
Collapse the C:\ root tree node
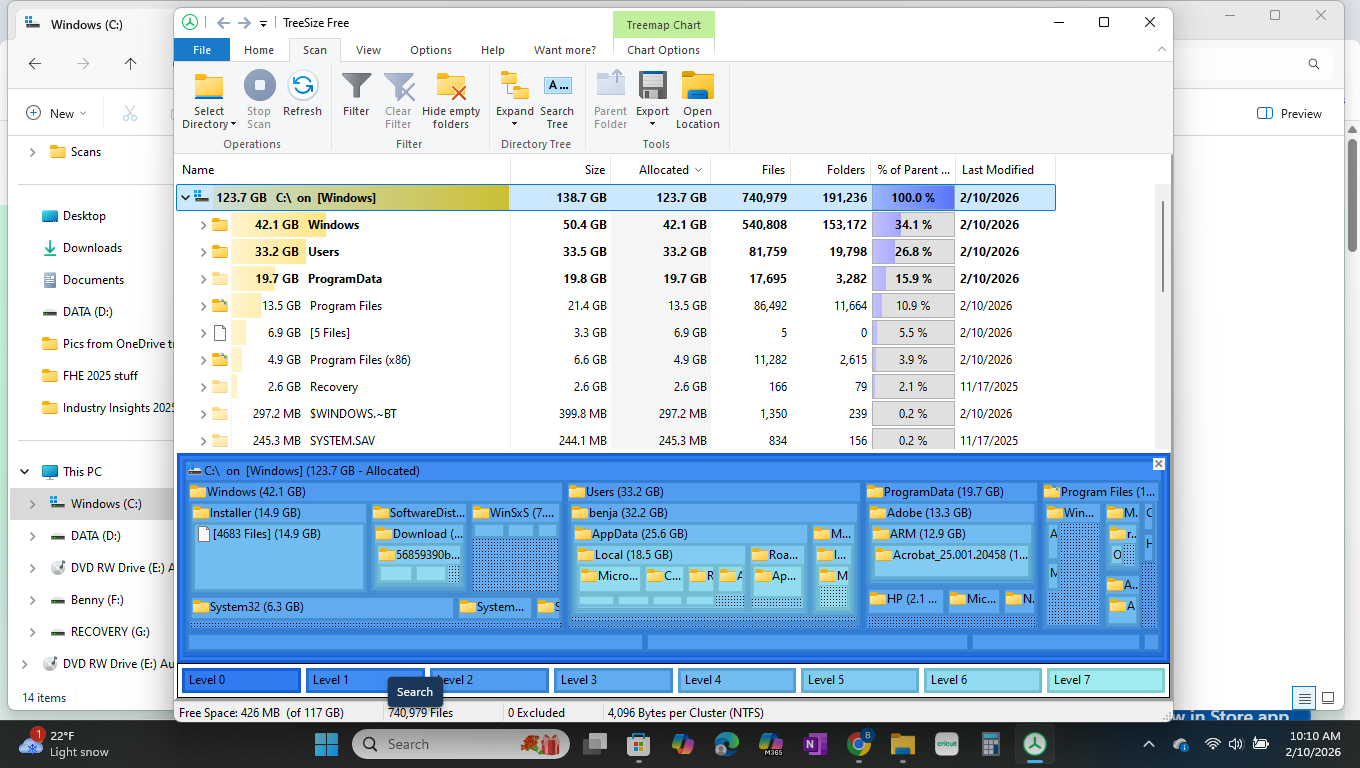pyautogui.click(x=186, y=198)
